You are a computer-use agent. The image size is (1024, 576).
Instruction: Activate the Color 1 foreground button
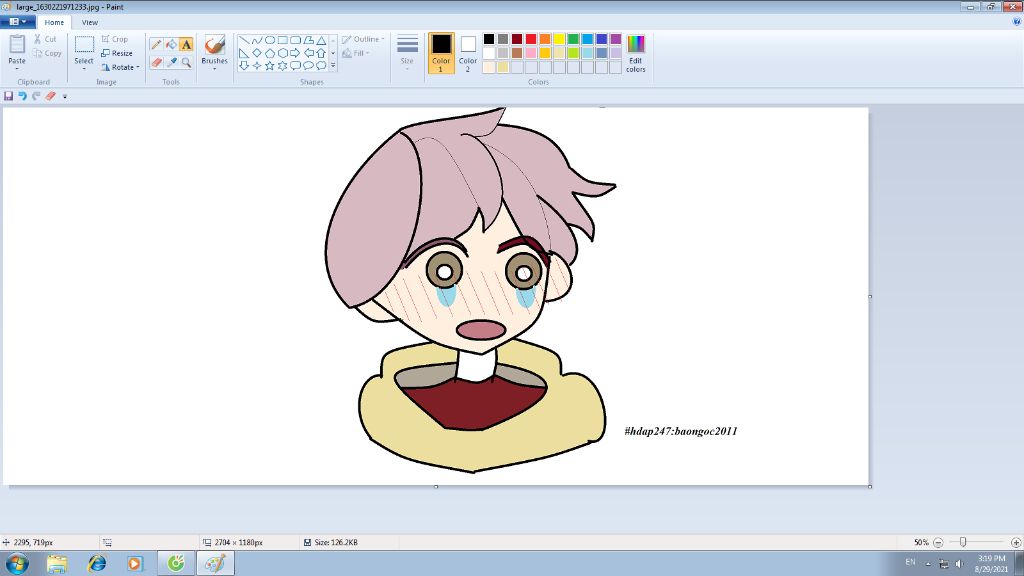[441, 53]
